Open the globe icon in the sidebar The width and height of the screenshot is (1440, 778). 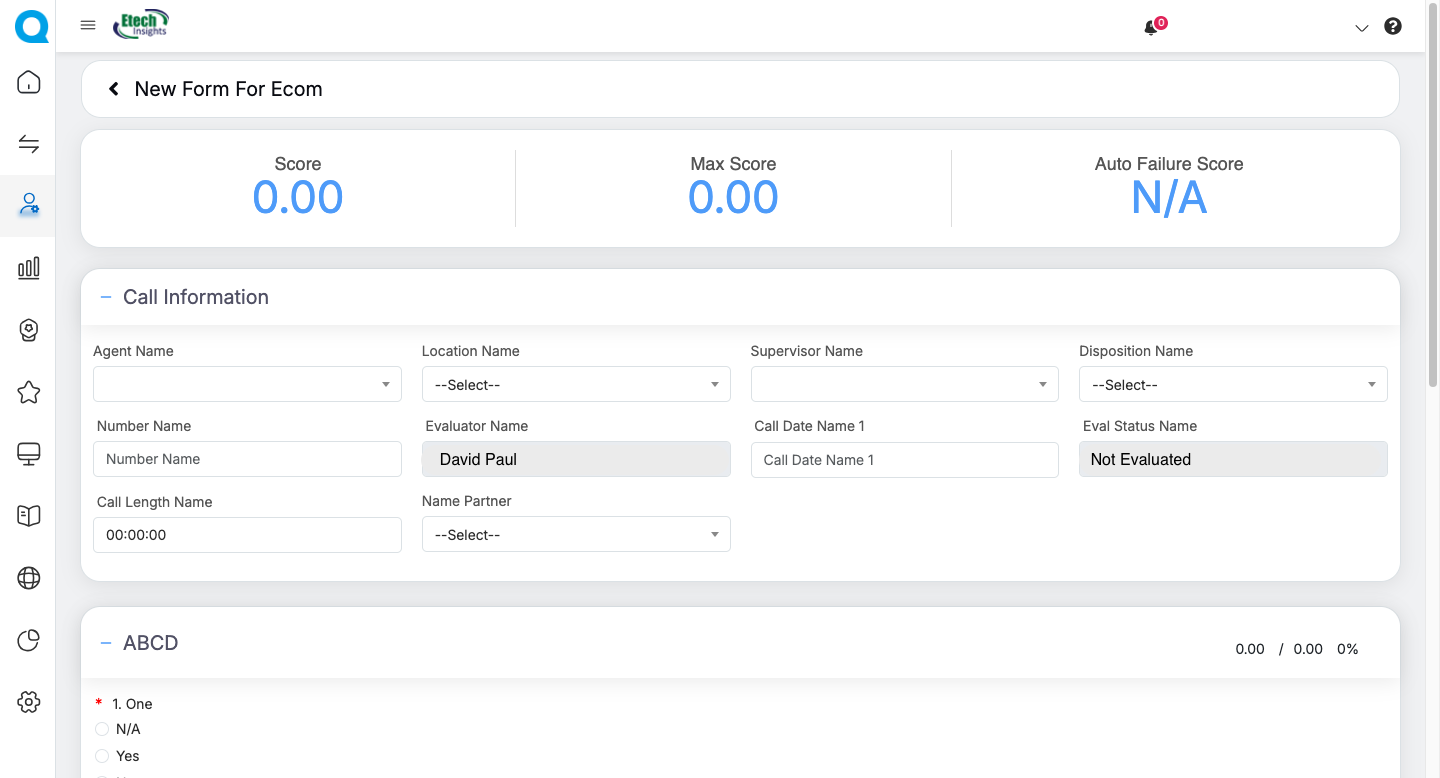point(29,578)
